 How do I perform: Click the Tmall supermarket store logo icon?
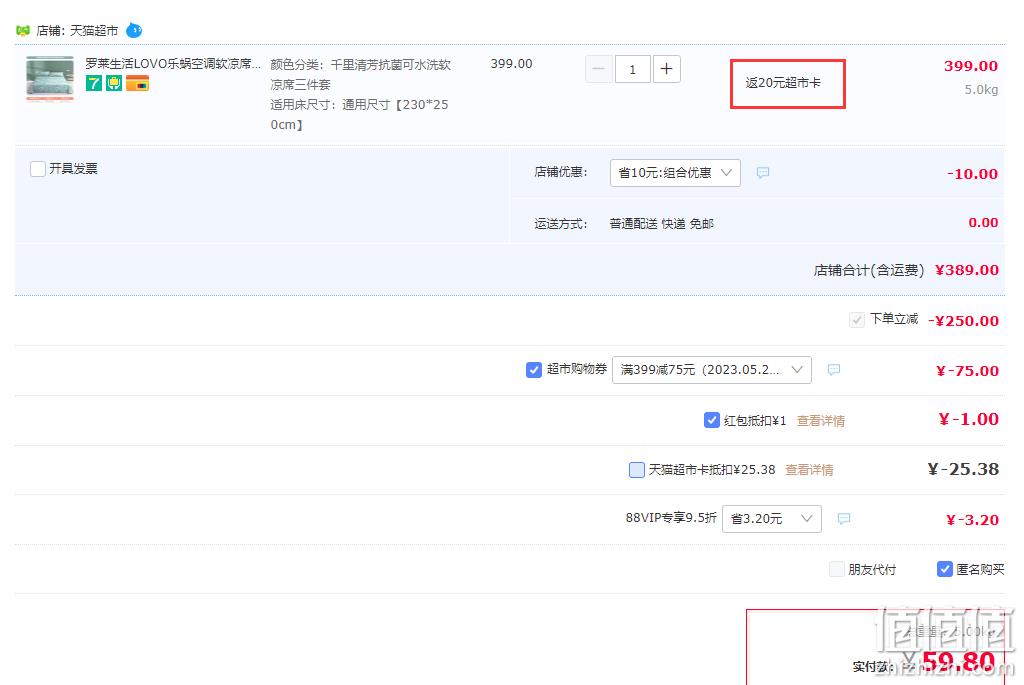23,31
